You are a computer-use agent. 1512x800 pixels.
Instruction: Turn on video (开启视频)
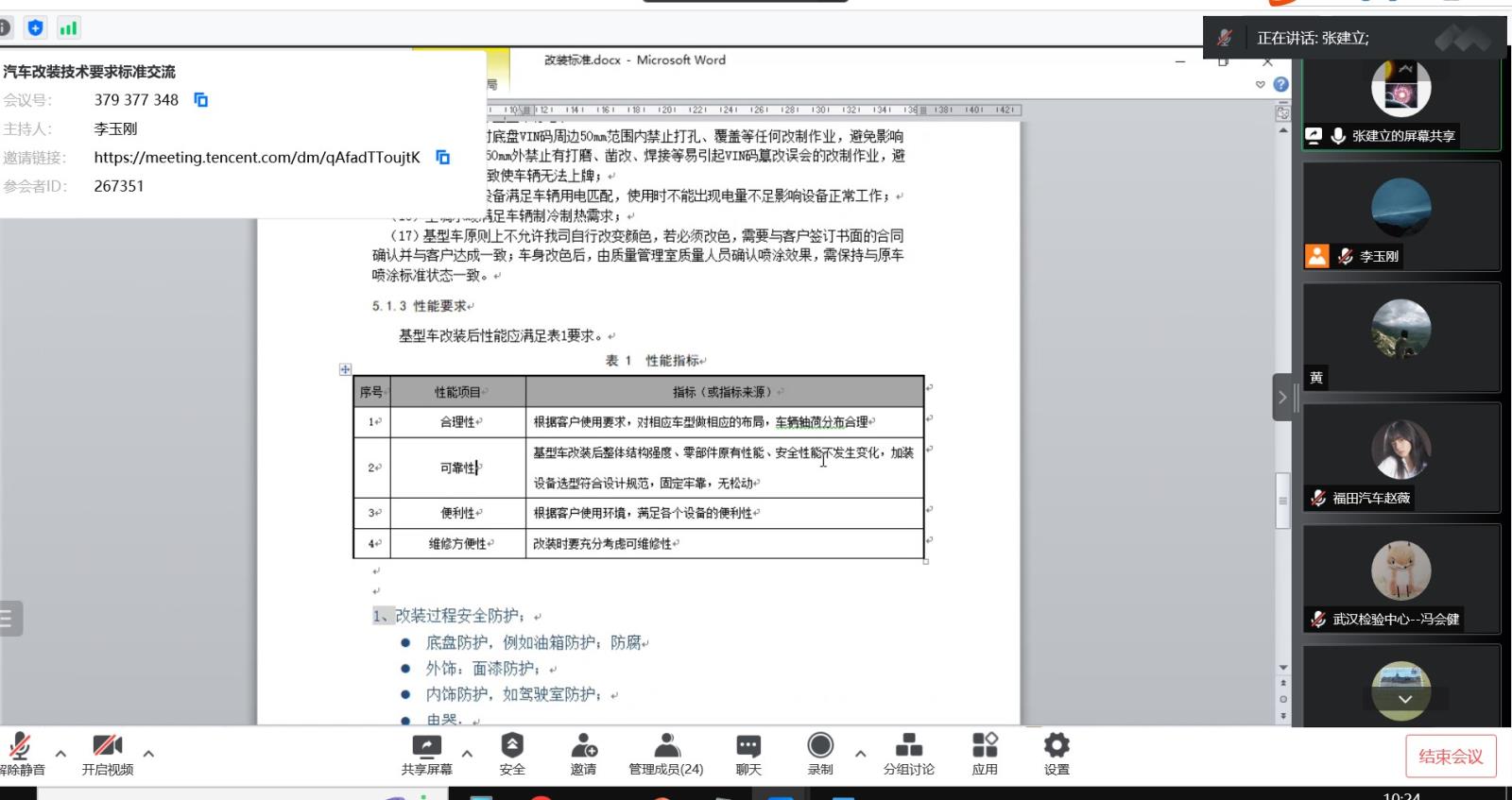[107, 746]
